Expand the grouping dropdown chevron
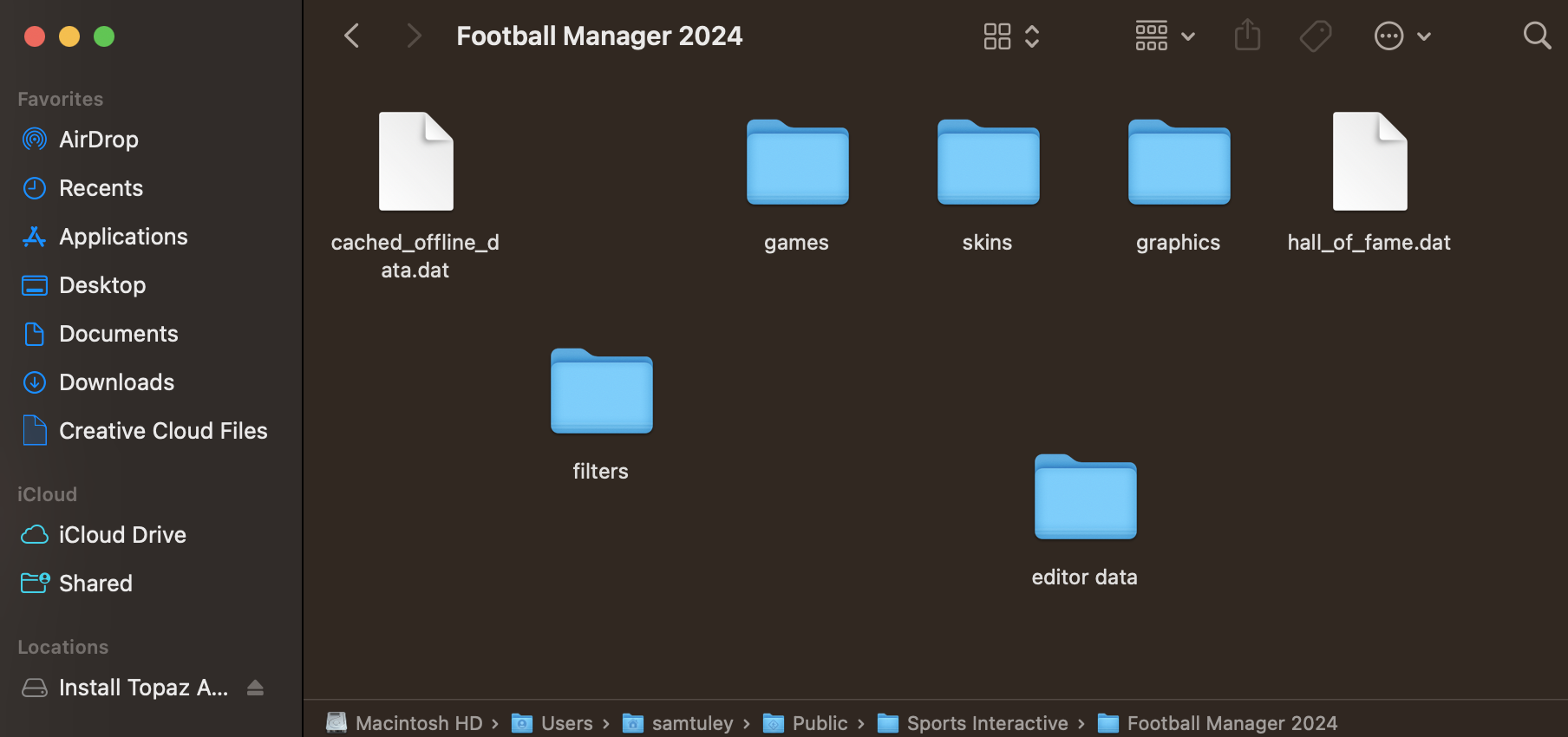The image size is (1568, 737). (1189, 36)
